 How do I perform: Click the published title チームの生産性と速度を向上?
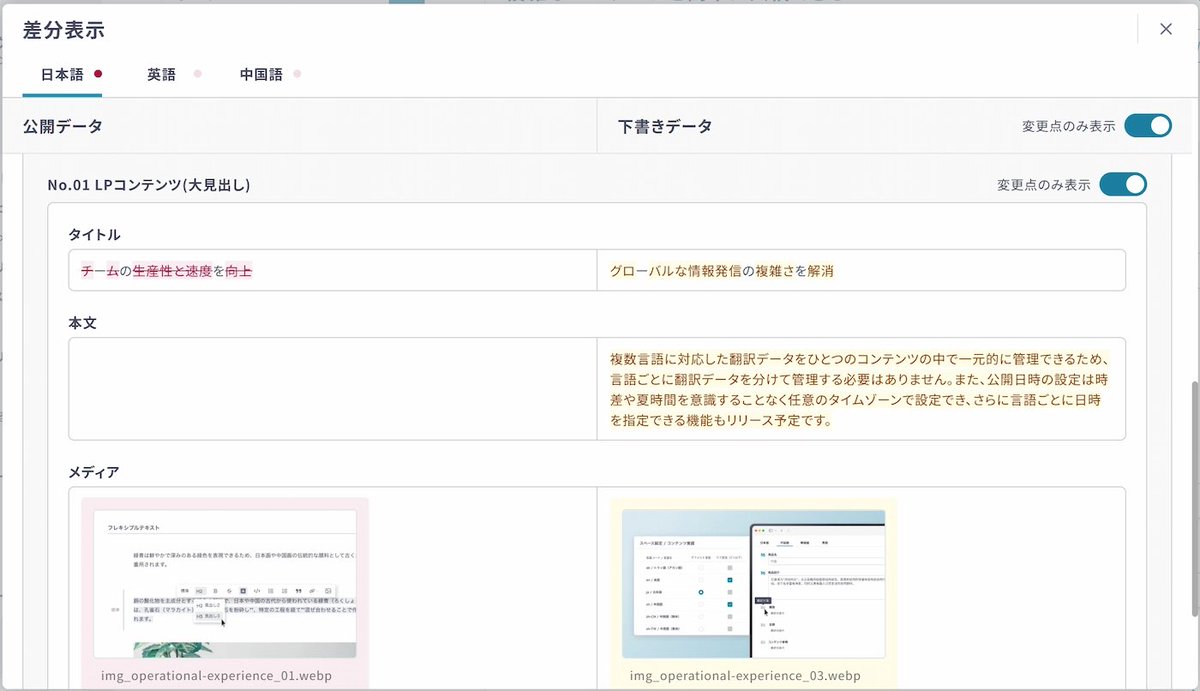tap(167, 270)
